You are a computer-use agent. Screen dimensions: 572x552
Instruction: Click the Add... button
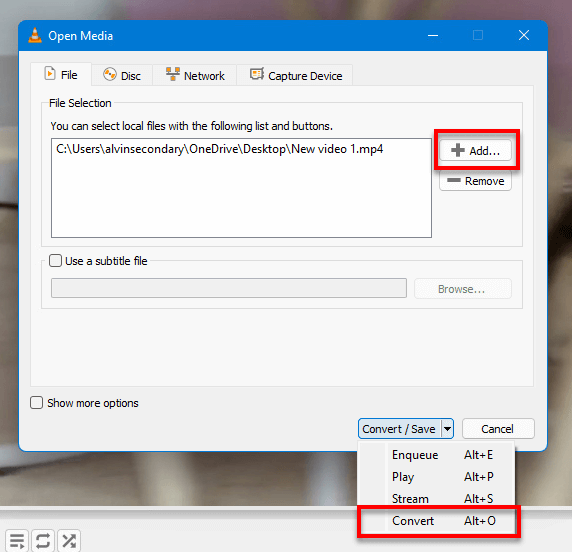[475, 150]
